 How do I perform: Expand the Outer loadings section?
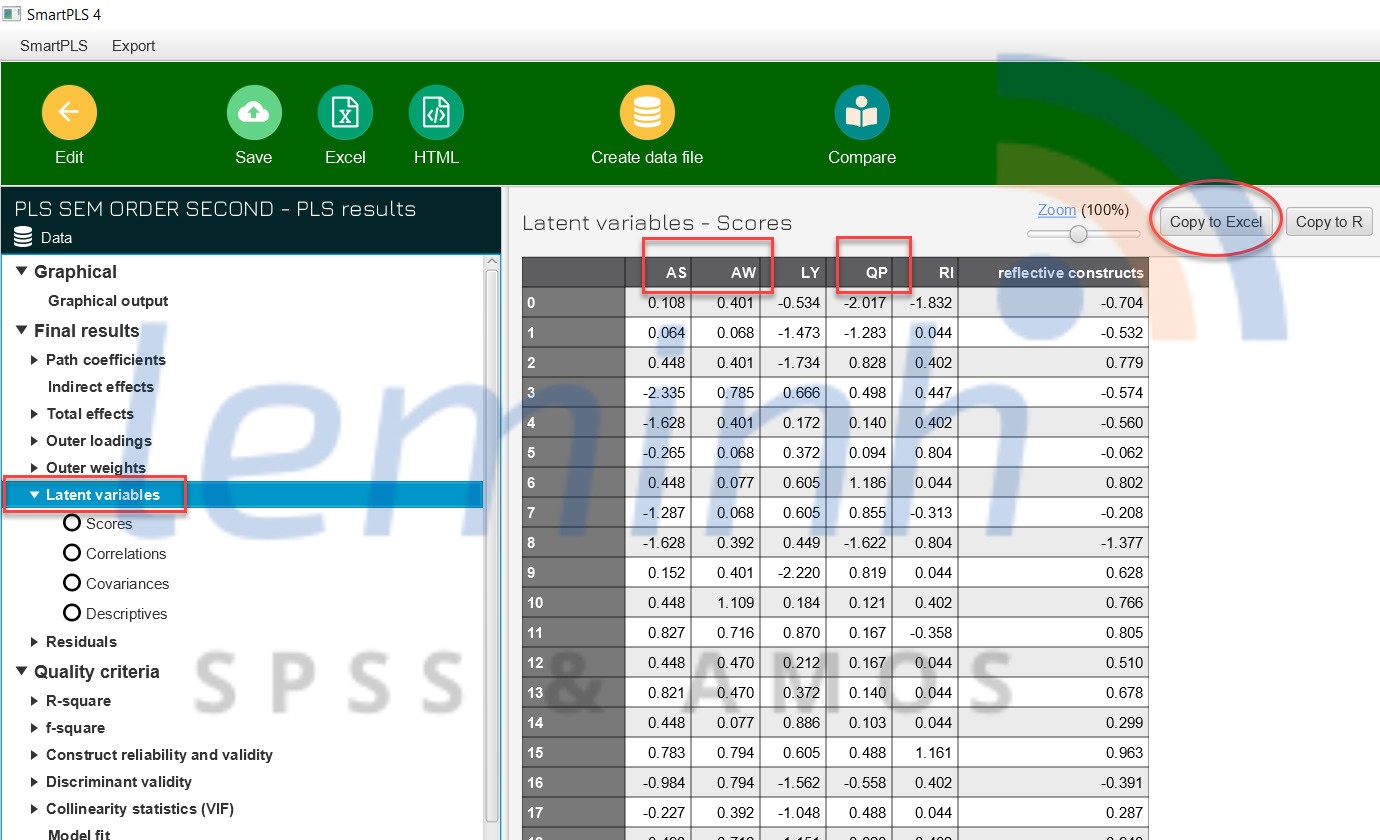click(35, 441)
